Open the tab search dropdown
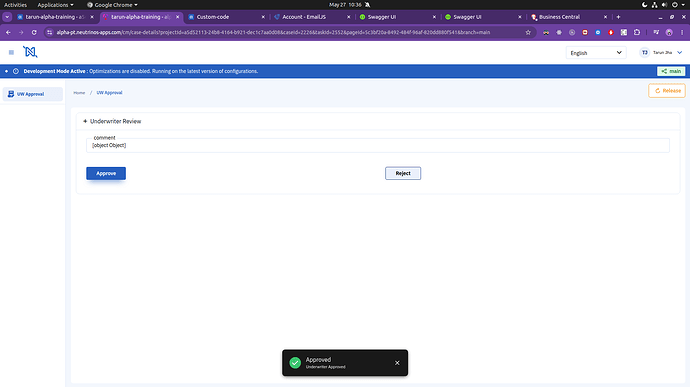Image resolution: width=690 pixels, height=387 pixels. tap(7, 17)
